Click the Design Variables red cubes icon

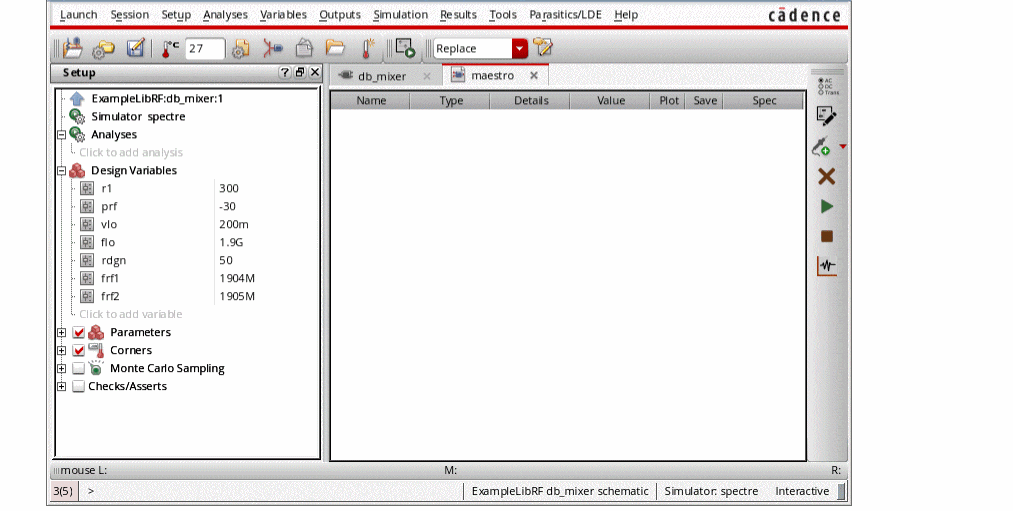(x=77, y=171)
